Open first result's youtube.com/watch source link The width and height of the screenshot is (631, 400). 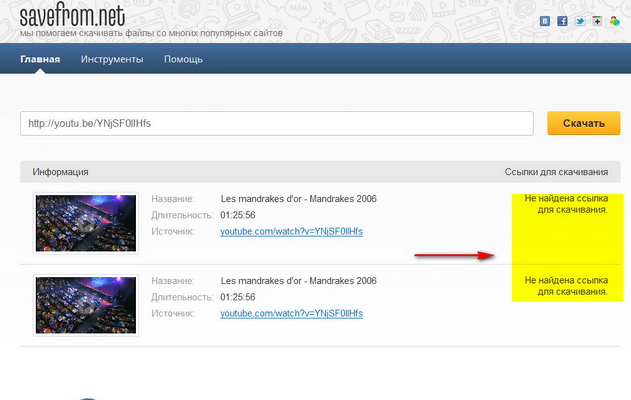pos(291,231)
